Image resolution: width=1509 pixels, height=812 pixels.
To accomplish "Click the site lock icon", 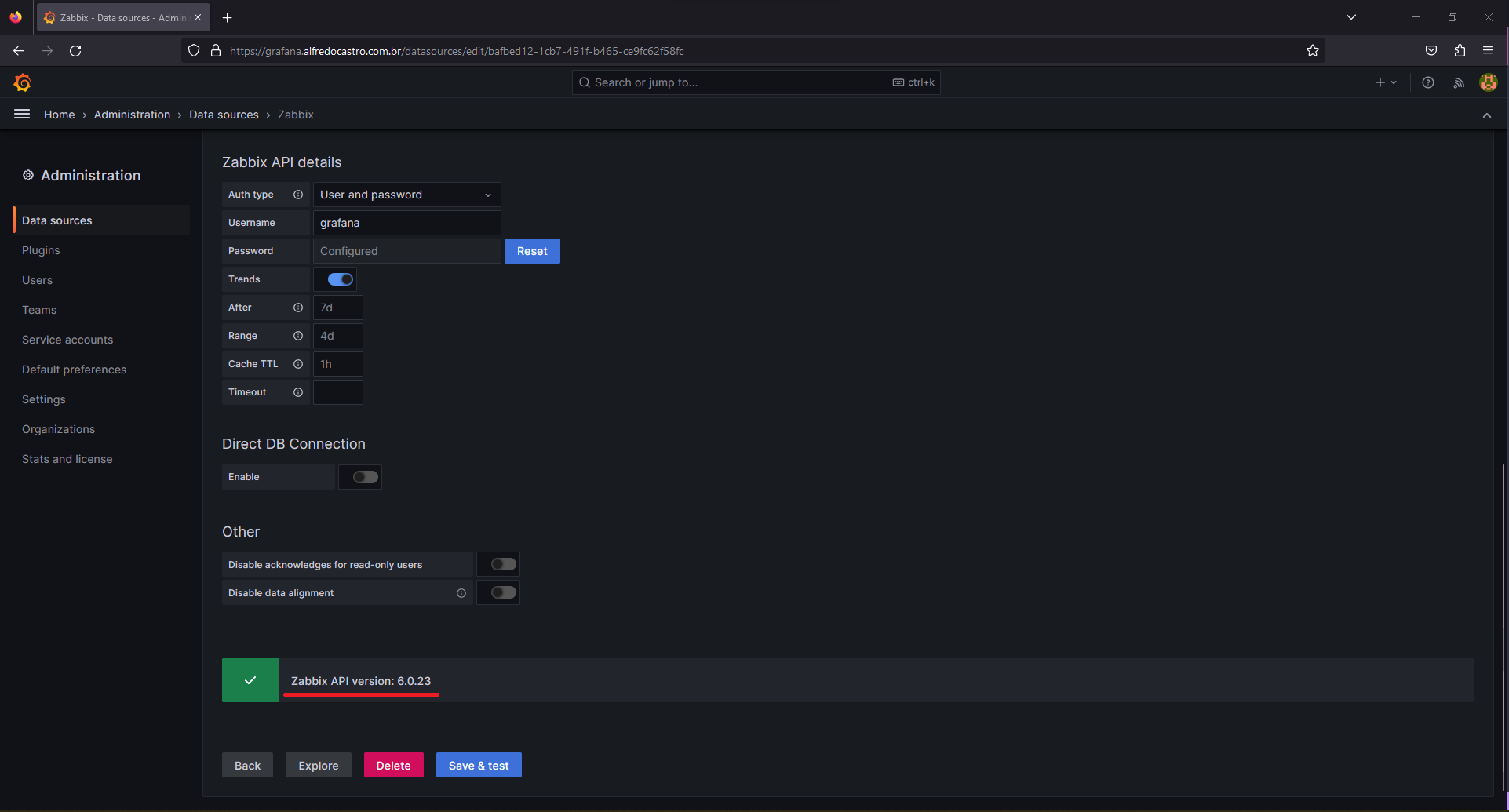I will coord(216,51).
